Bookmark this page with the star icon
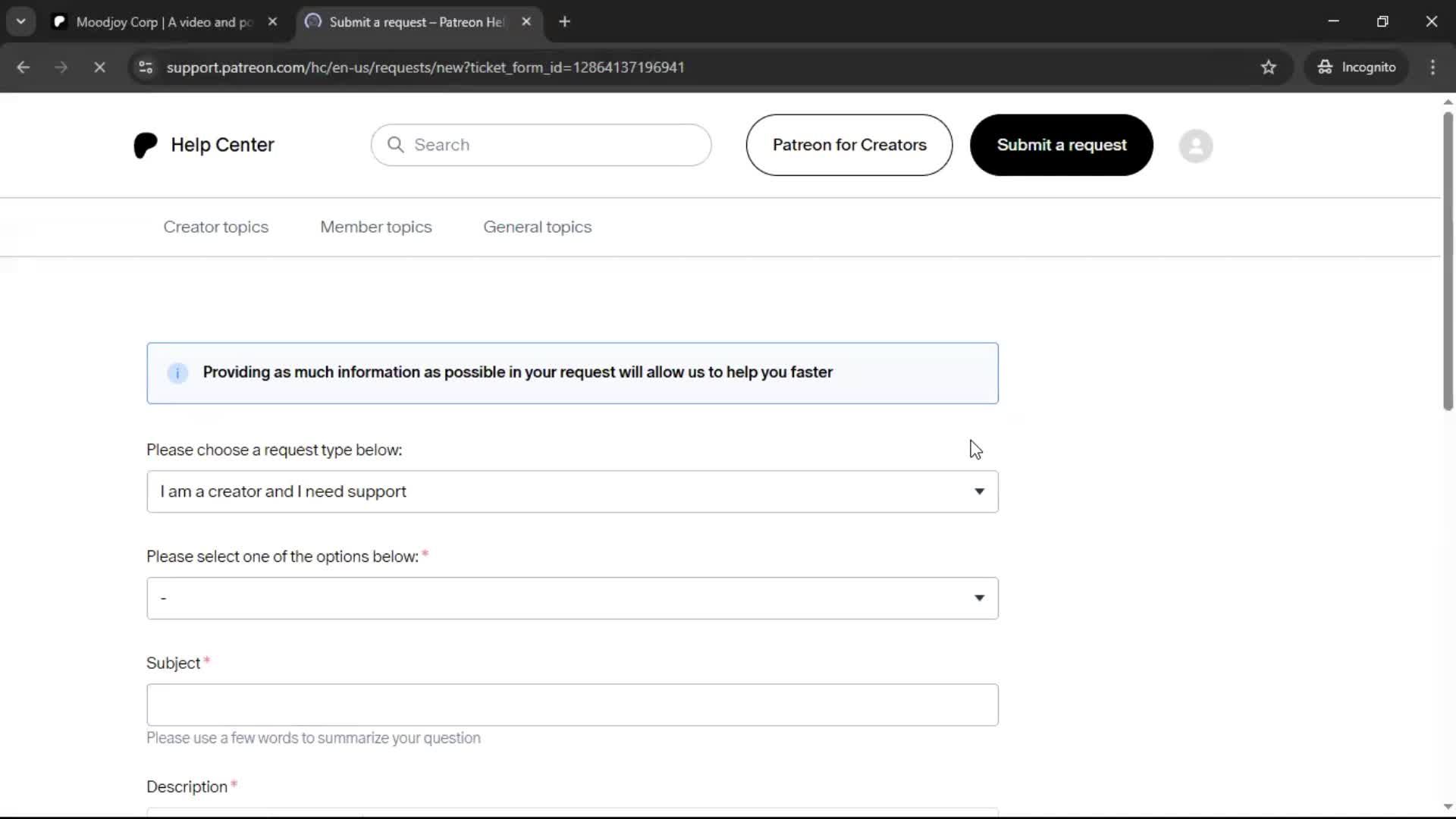 pos(1268,67)
